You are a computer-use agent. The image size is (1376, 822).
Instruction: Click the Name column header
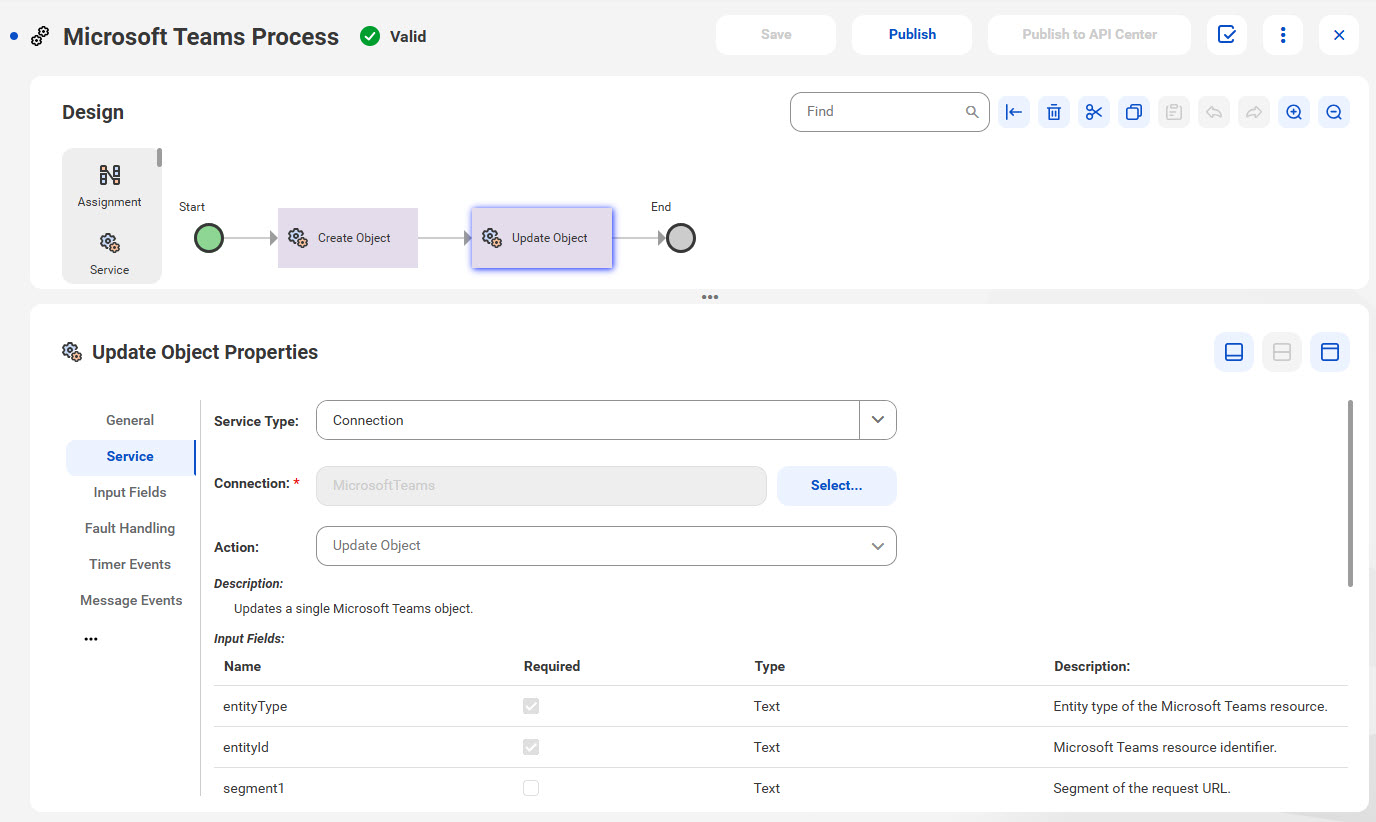click(243, 666)
